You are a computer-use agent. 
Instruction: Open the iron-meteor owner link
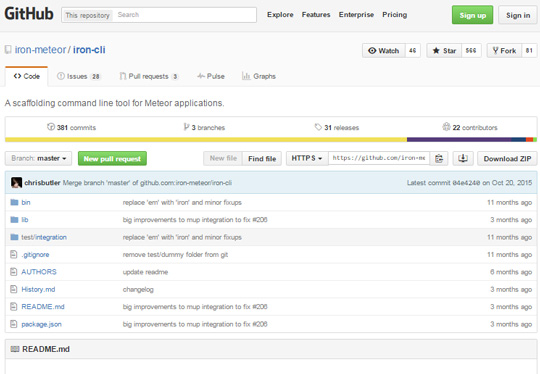click(40, 50)
